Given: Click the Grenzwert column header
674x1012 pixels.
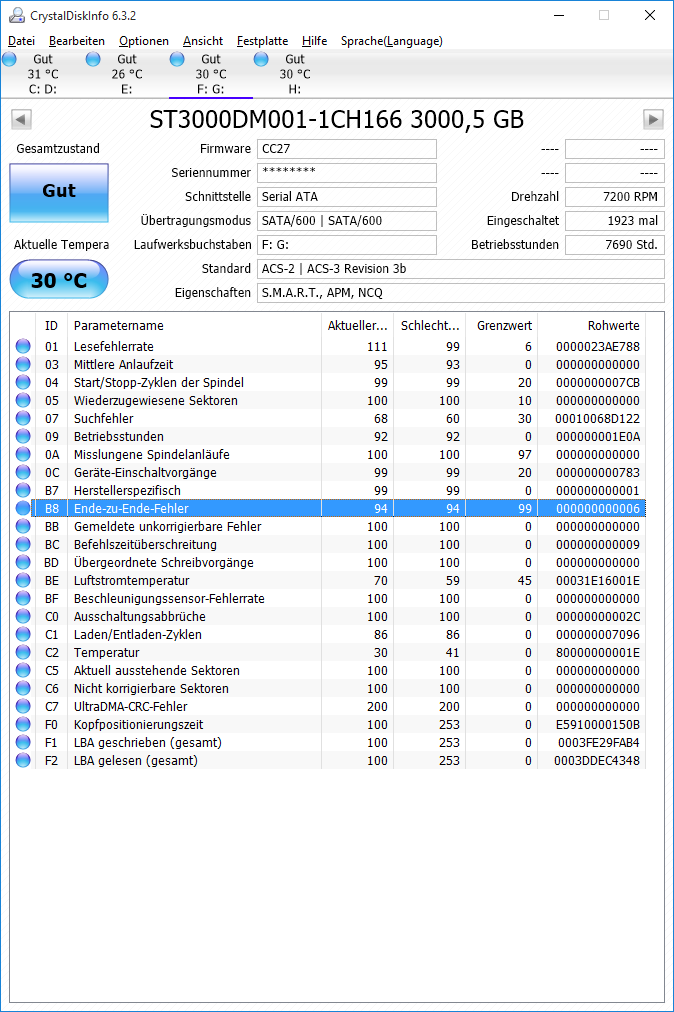Looking at the screenshot, I should coord(501,326).
